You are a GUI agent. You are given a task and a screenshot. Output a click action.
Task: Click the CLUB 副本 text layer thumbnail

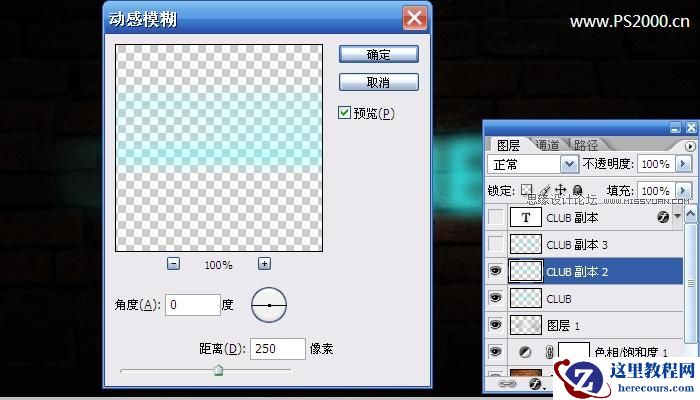click(525, 217)
